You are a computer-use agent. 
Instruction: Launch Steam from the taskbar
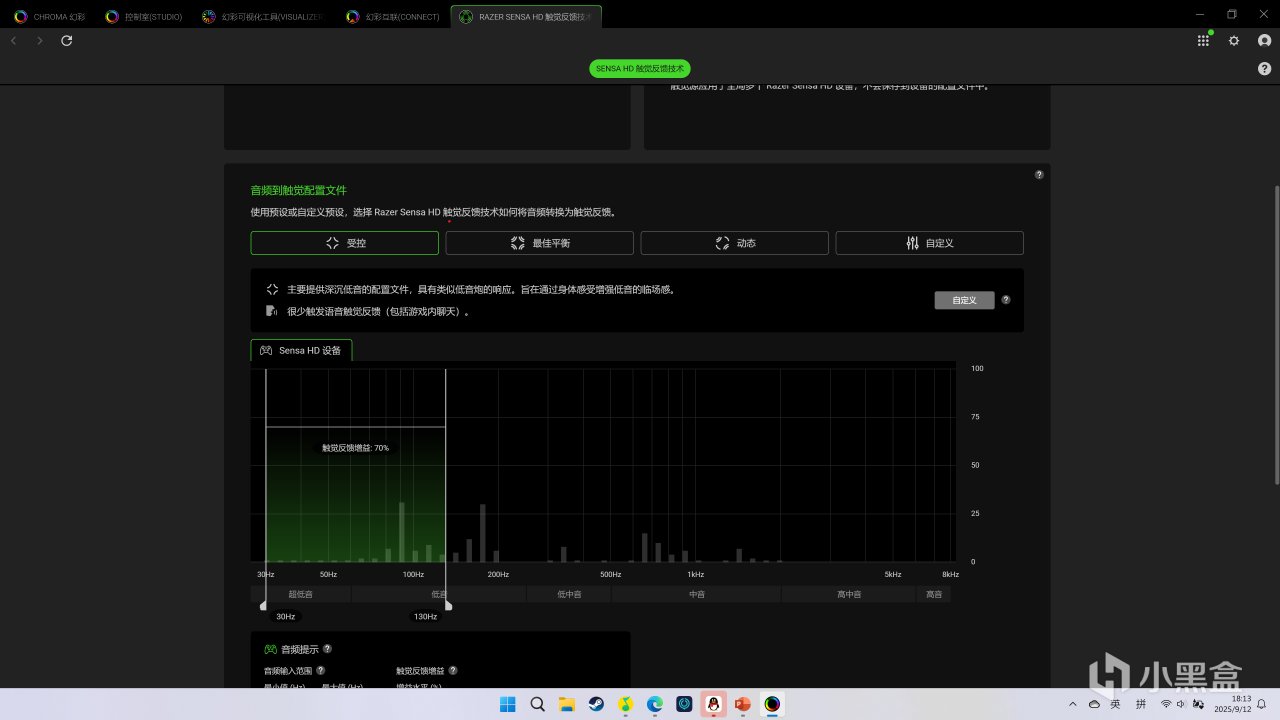[596, 704]
